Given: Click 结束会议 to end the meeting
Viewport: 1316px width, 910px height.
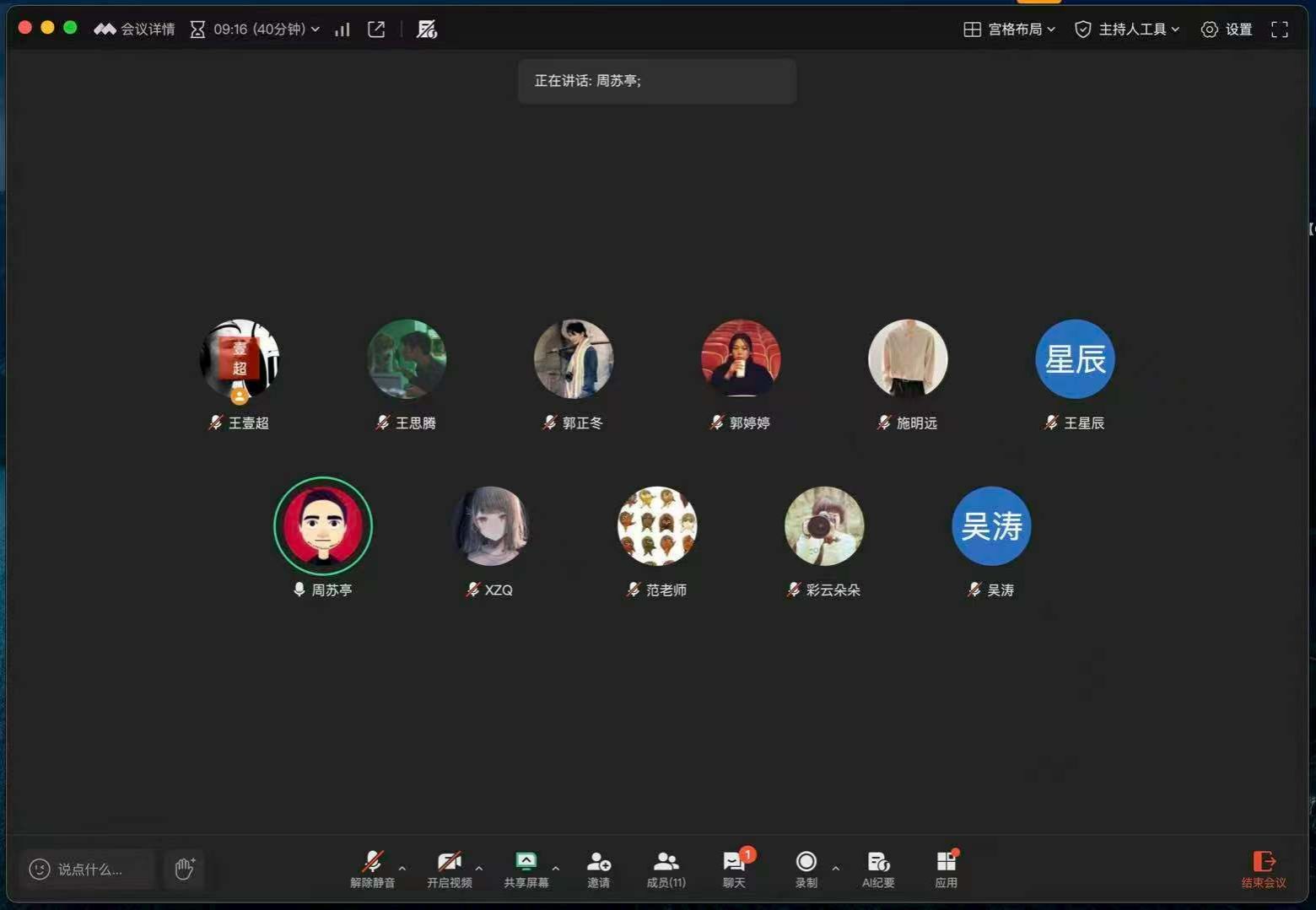Looking at the screenshot, I should [x=1263, y=869].
